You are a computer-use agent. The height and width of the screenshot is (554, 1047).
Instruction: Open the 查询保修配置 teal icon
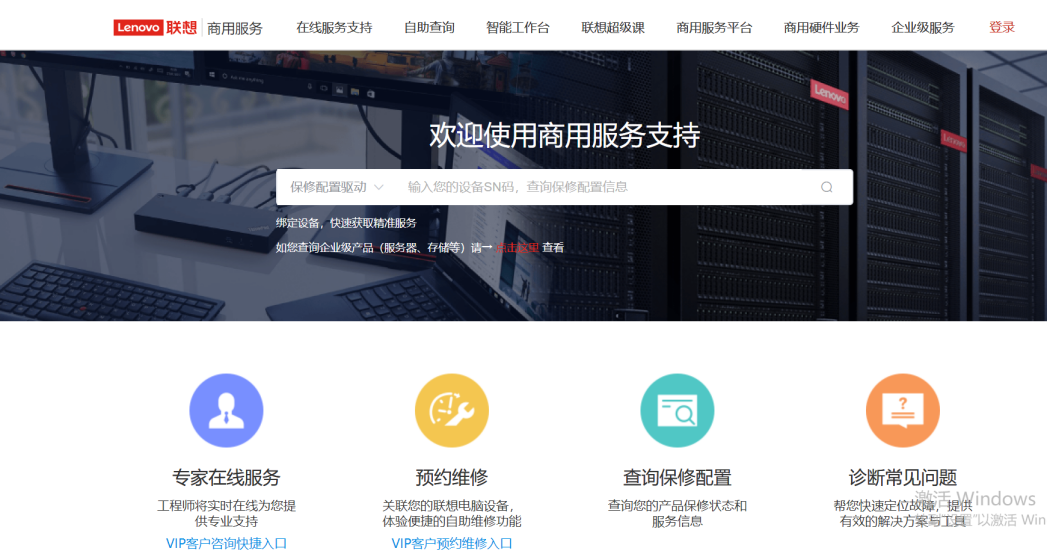coord(677,410)
